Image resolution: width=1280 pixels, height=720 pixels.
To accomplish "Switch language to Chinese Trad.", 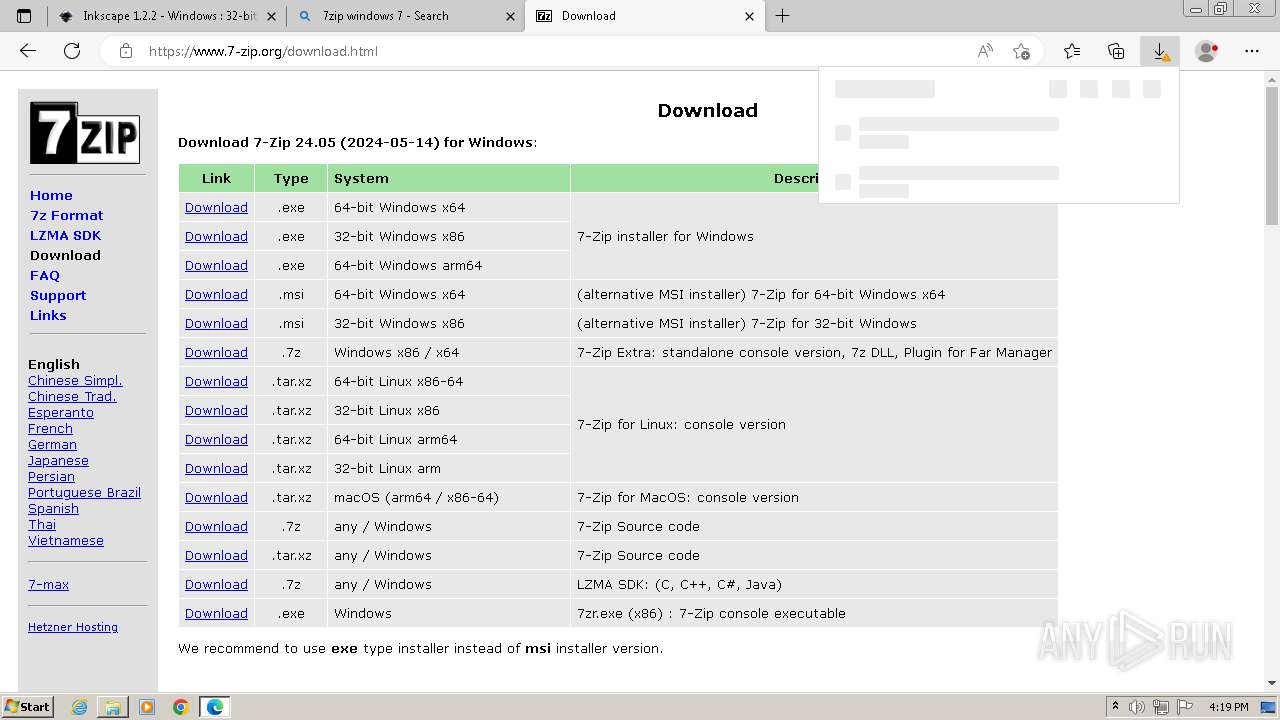I will [x=72, y=396].
